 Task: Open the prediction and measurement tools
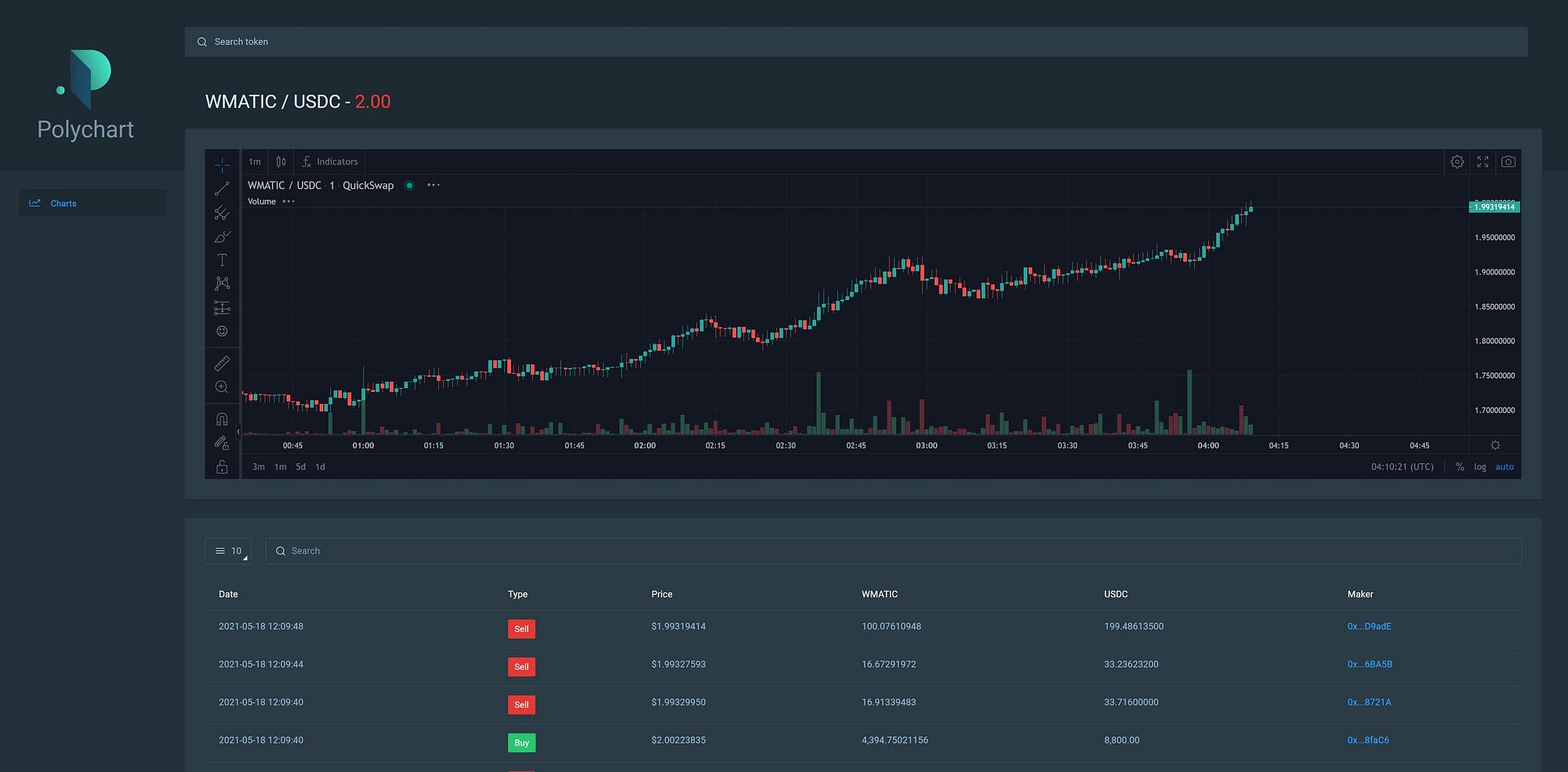coord(222,307)
